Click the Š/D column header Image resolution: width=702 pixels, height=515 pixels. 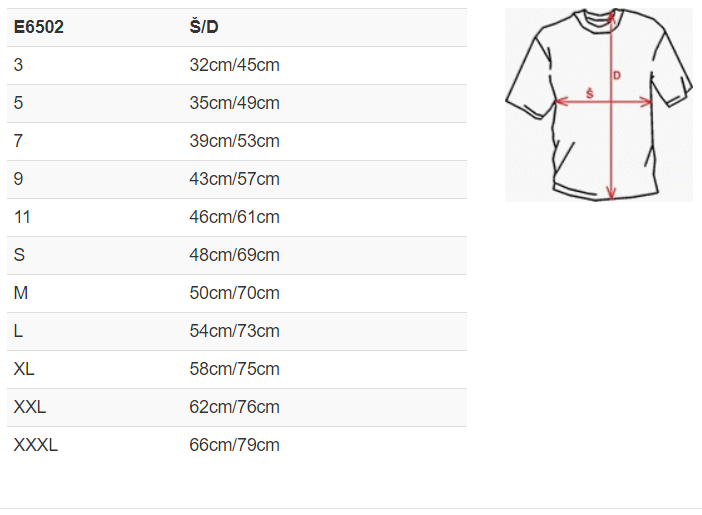tap(204, 27)
